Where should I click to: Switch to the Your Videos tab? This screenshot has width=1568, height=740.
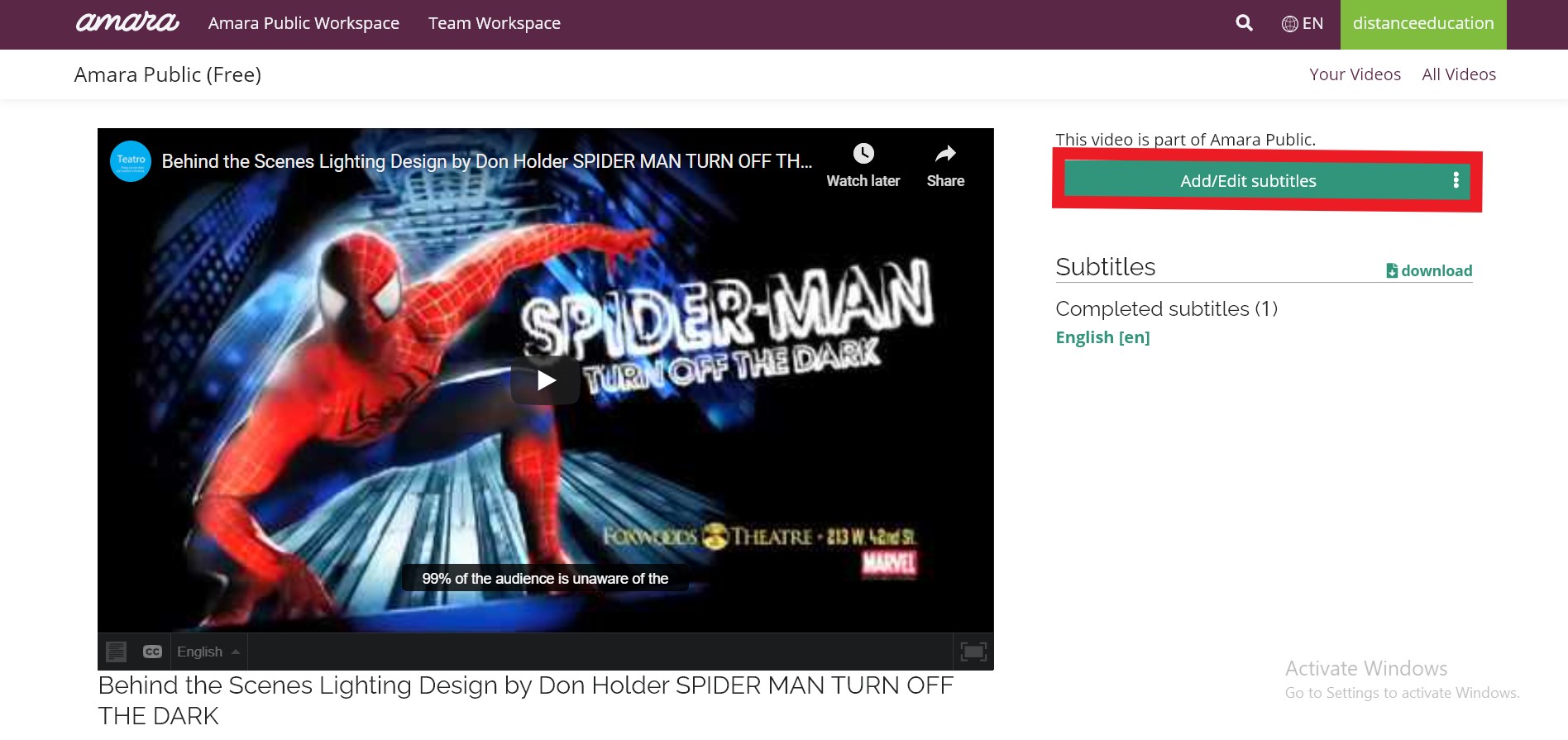coord(1355,74)
